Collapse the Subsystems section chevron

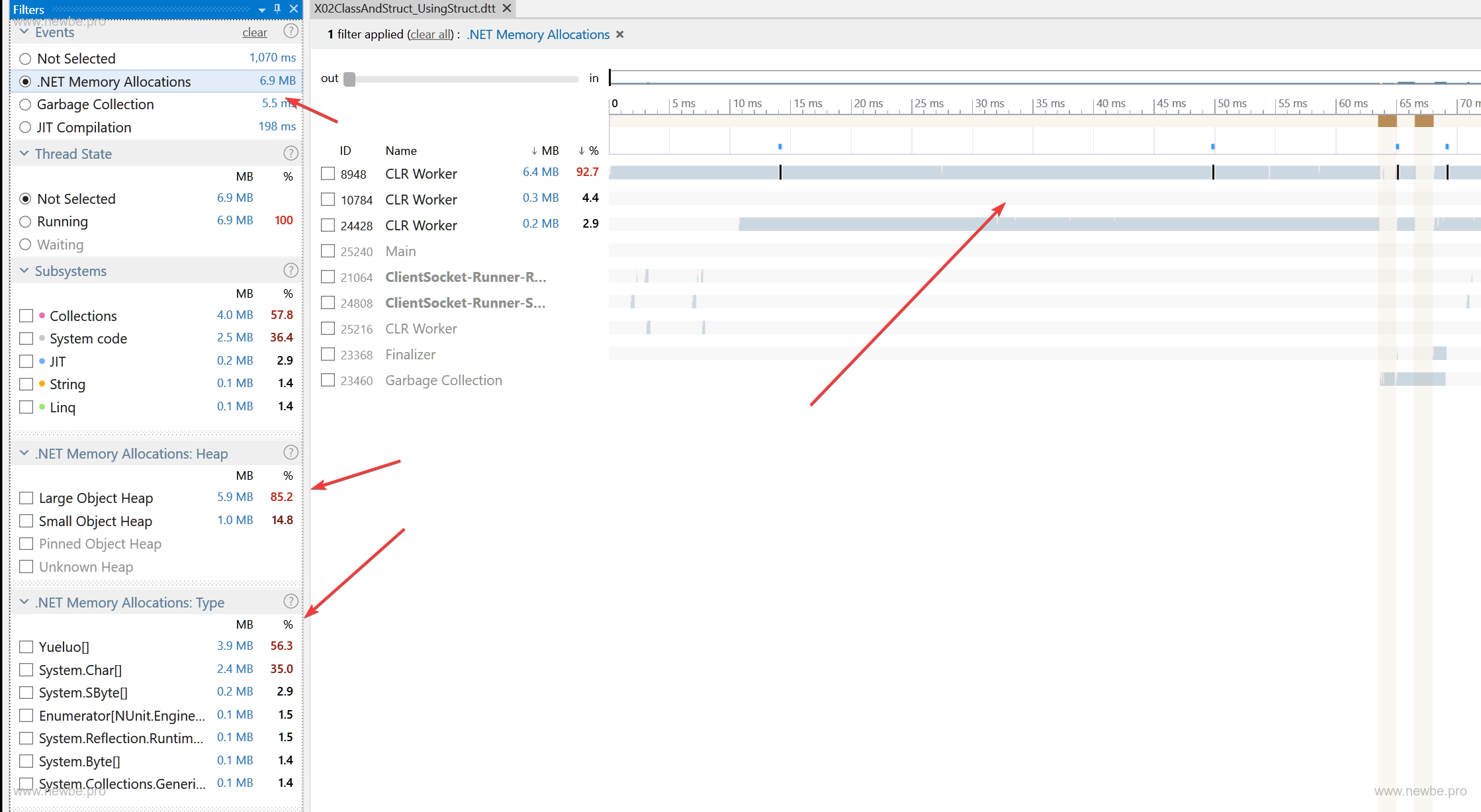24,271
